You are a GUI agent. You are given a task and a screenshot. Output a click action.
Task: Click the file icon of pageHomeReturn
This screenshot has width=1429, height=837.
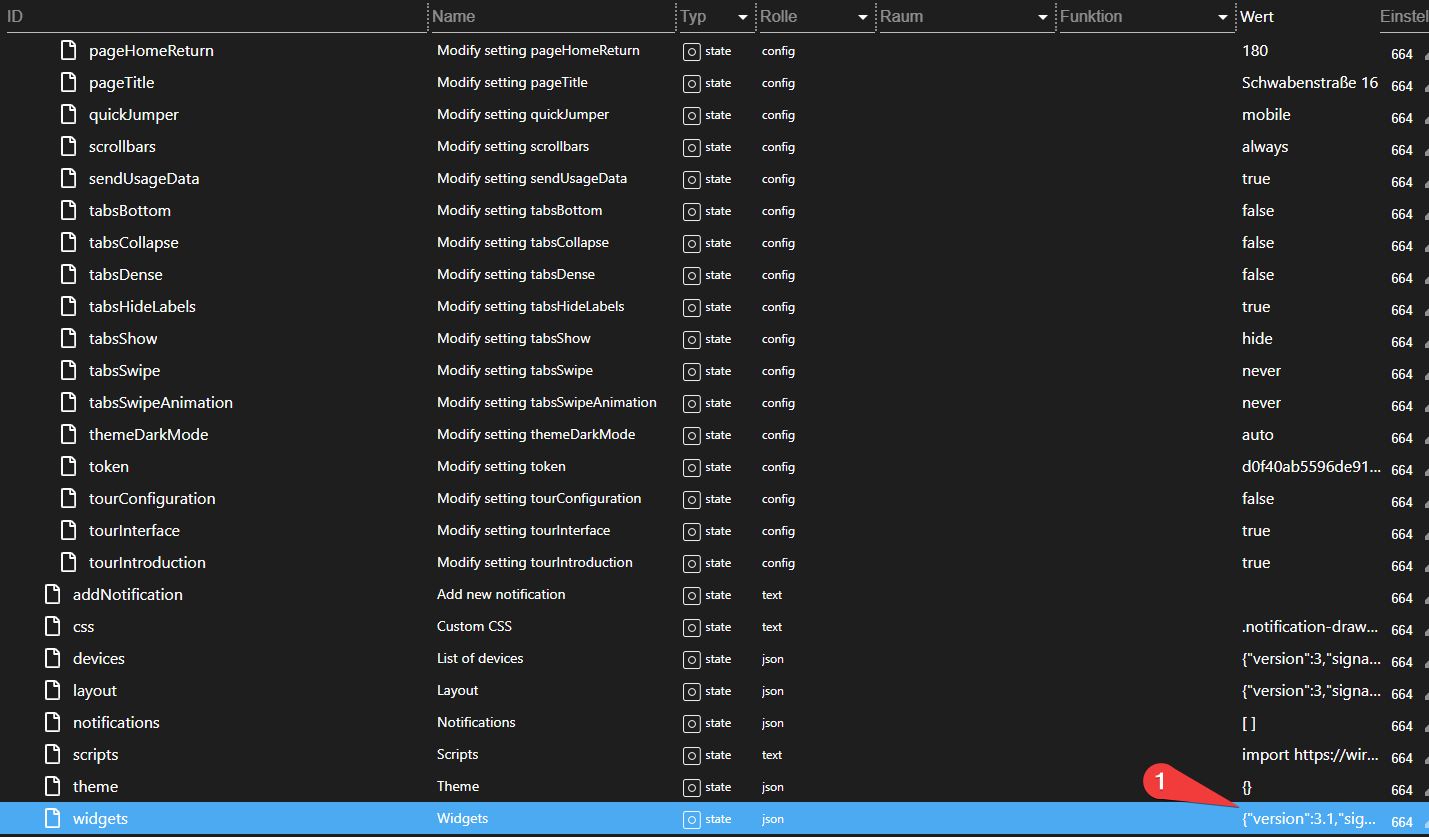tap(68, 50)
